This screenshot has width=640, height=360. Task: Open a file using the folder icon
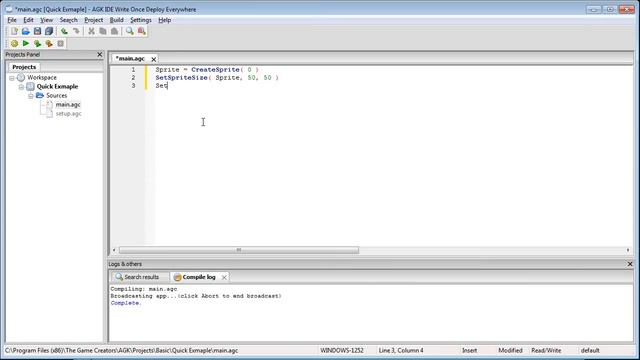(26, 31)
